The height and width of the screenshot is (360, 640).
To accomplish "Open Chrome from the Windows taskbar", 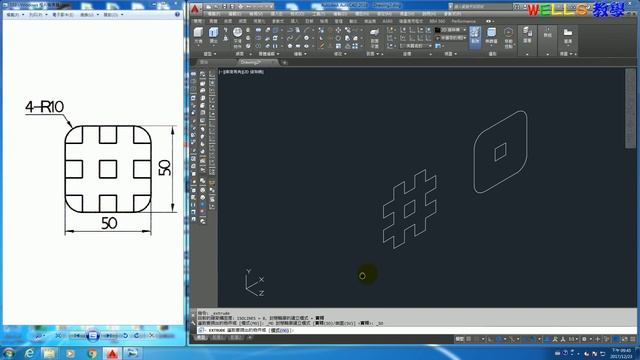I will point(92,353).
